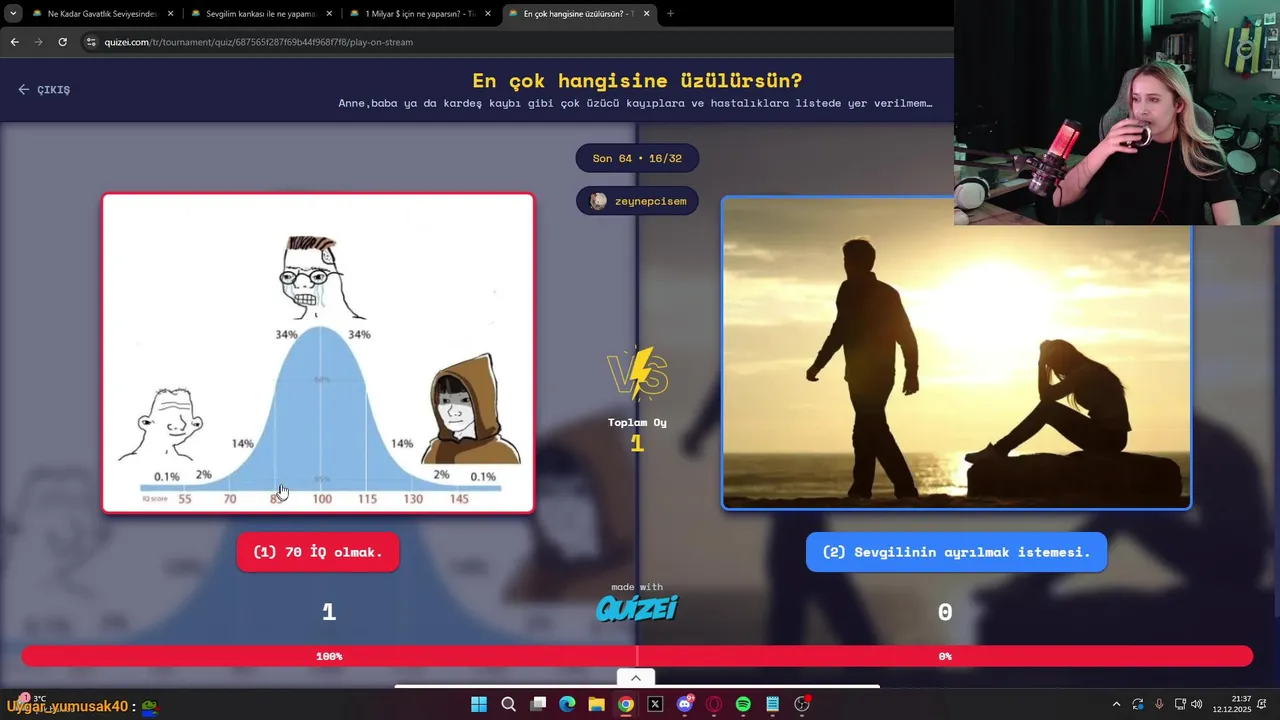The width and height of the screenshot is (1280, 720).
Task: Open Windows taskbar search
Action: click(508, 704)
